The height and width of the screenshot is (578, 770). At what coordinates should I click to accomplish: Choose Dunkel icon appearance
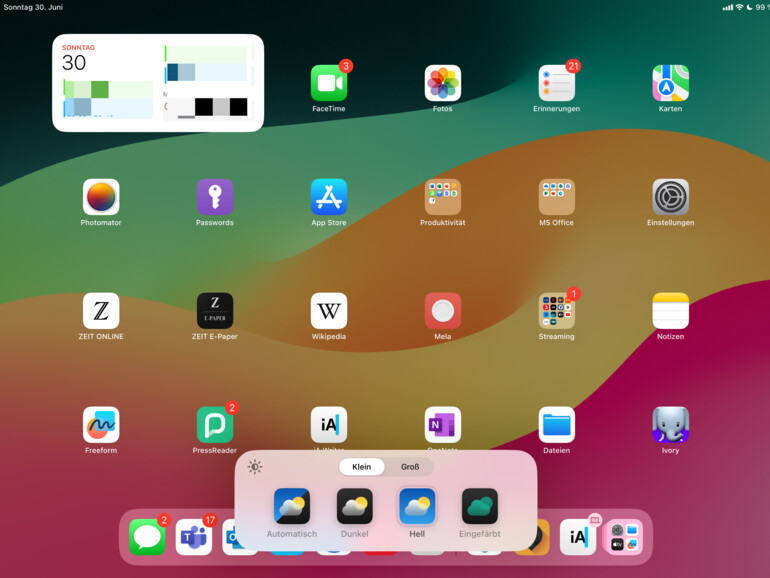tap(355, 513)
